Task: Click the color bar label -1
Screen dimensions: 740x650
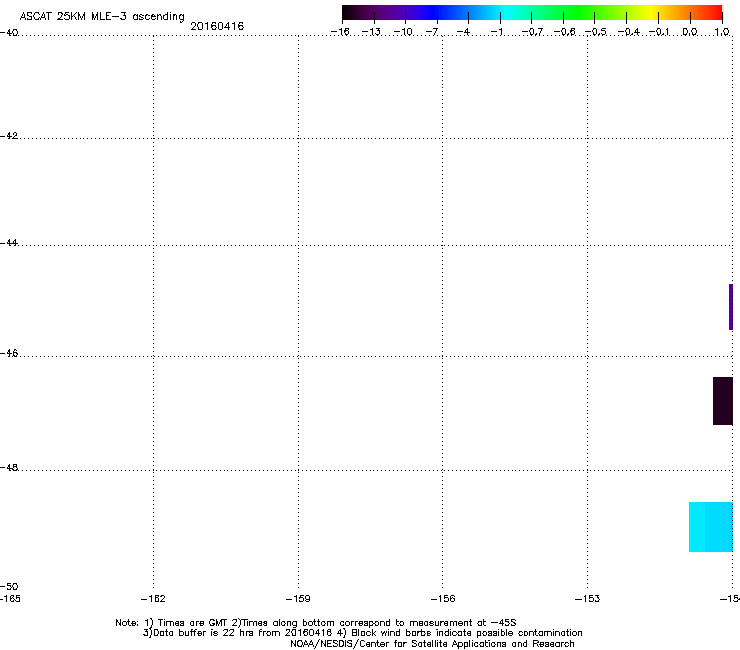Action: (496, 32)
